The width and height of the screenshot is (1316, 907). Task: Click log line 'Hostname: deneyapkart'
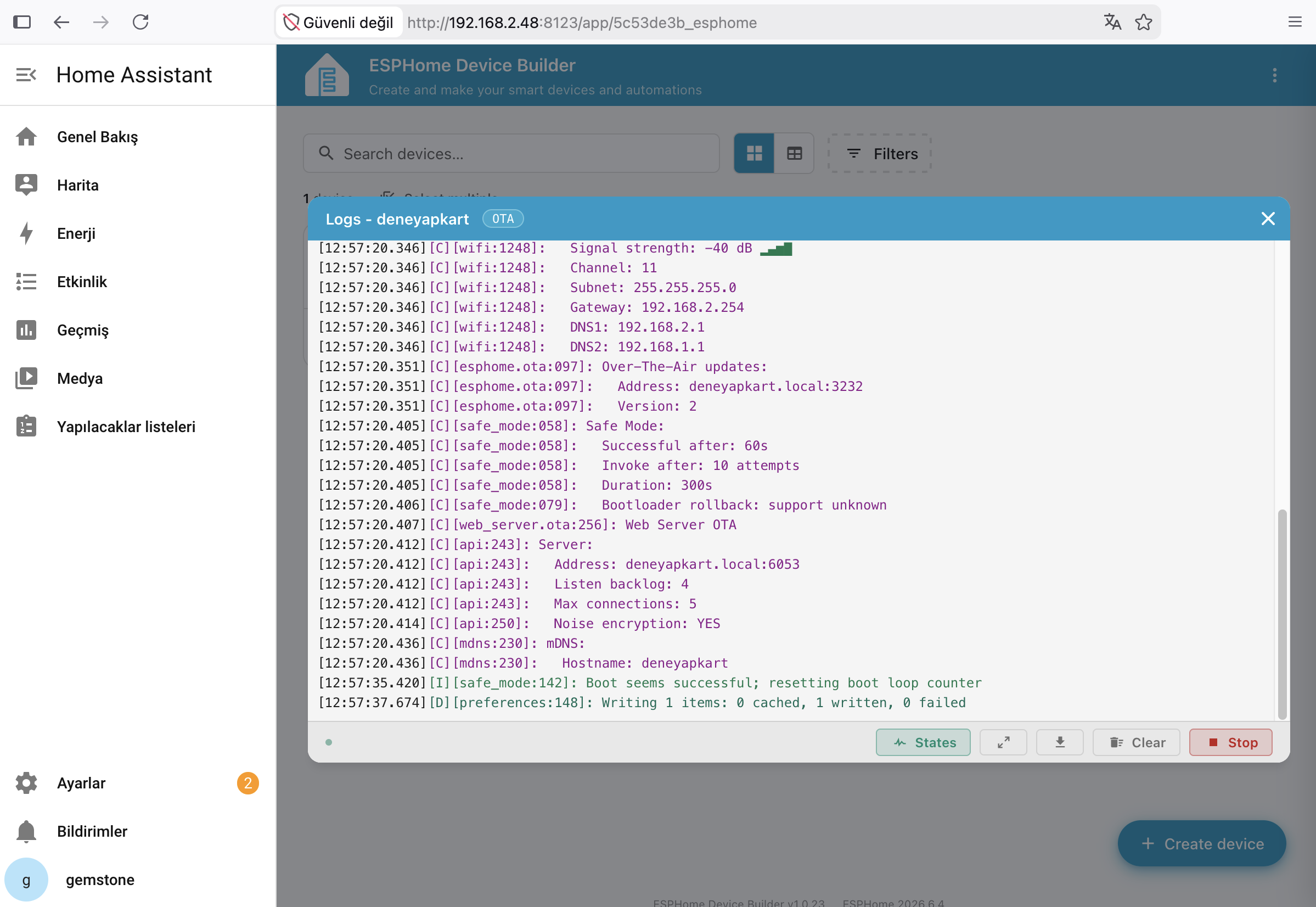522,663
